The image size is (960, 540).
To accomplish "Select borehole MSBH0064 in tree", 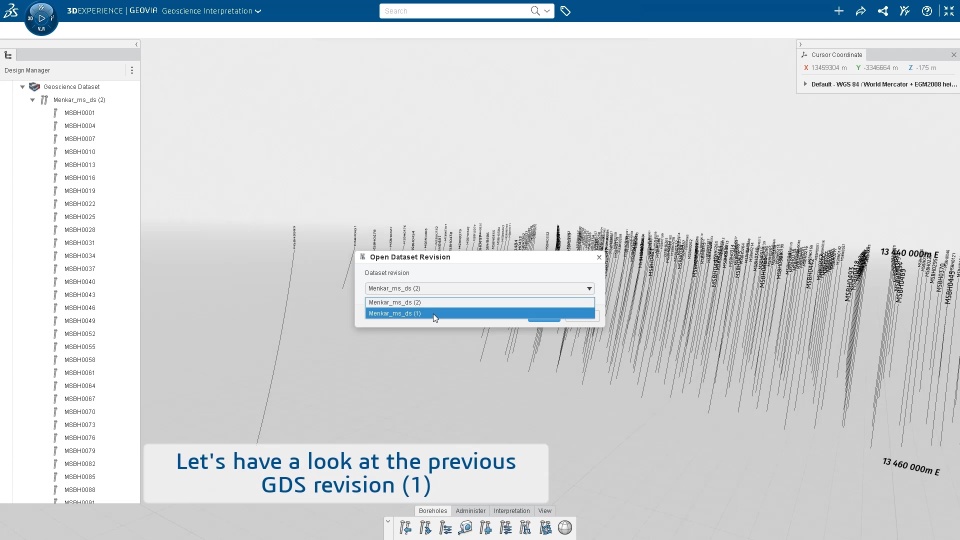I will pyautogui.click(x=80, y=386).
